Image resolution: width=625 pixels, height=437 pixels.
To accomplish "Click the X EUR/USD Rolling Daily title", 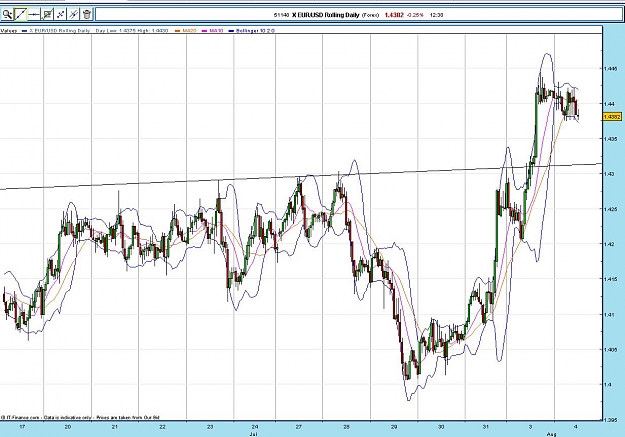I will click(325, 15).
